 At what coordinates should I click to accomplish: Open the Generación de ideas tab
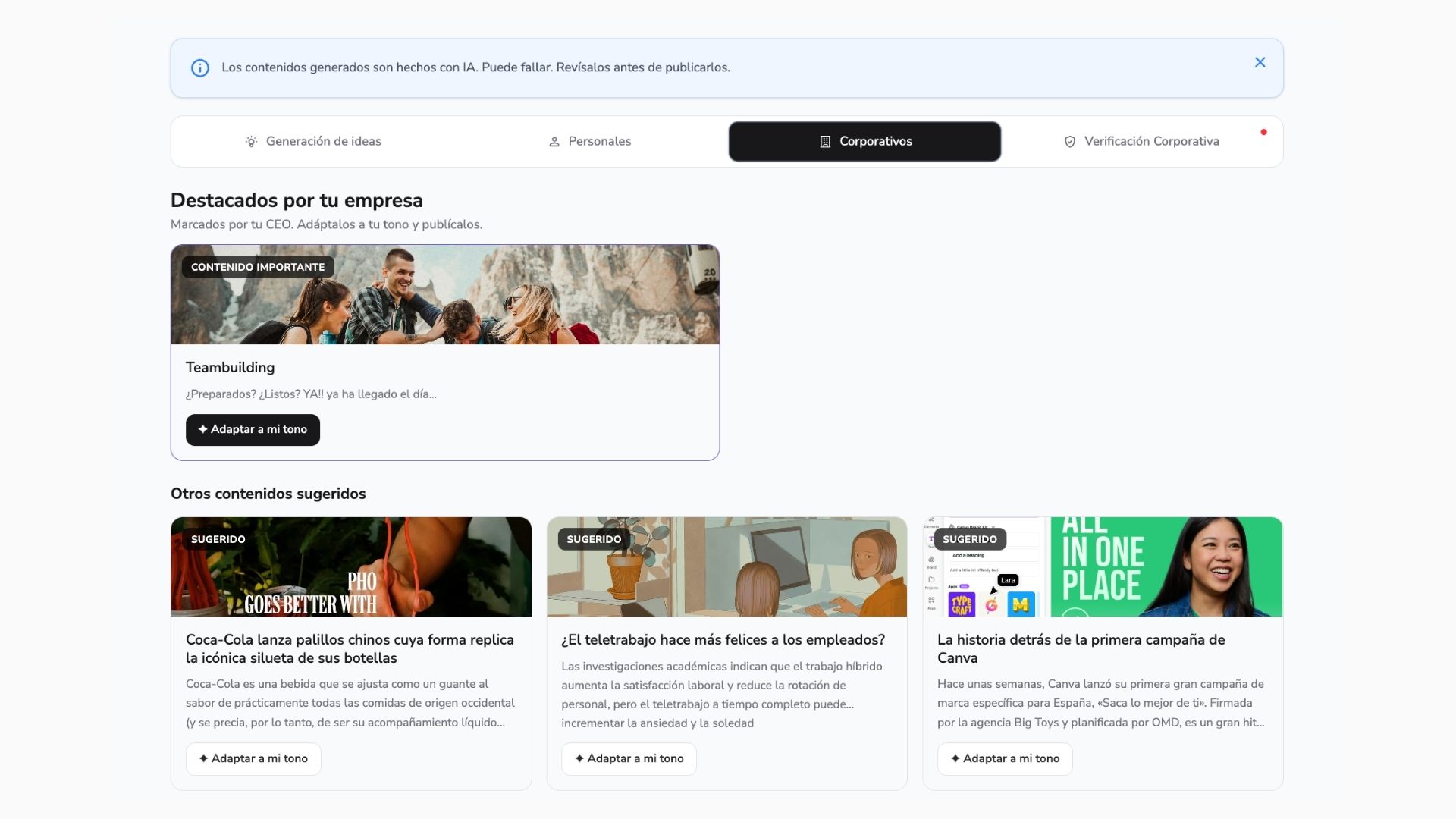point(312,141)
